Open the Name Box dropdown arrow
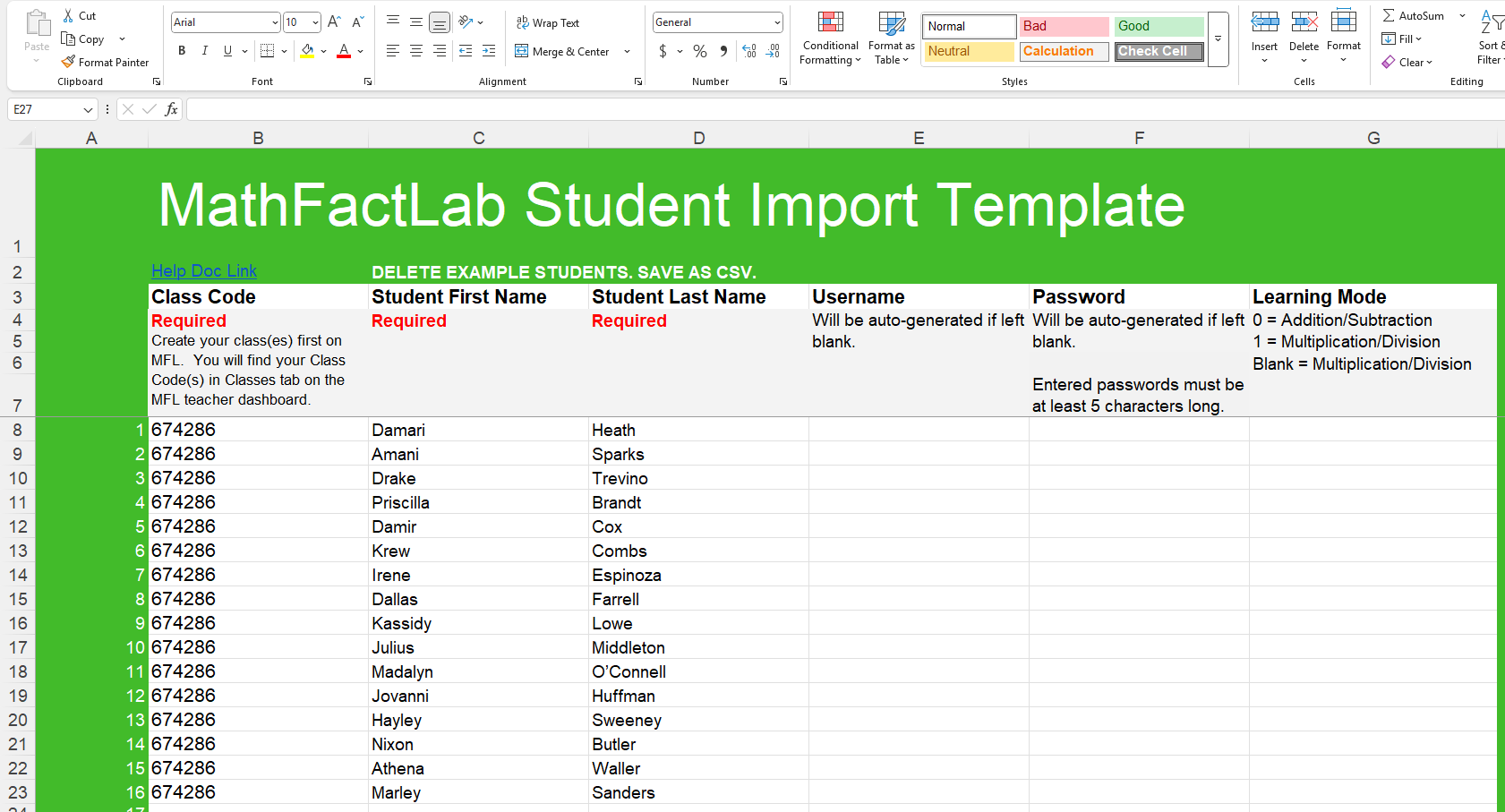The image size is (1505, 812). (88, 109)
